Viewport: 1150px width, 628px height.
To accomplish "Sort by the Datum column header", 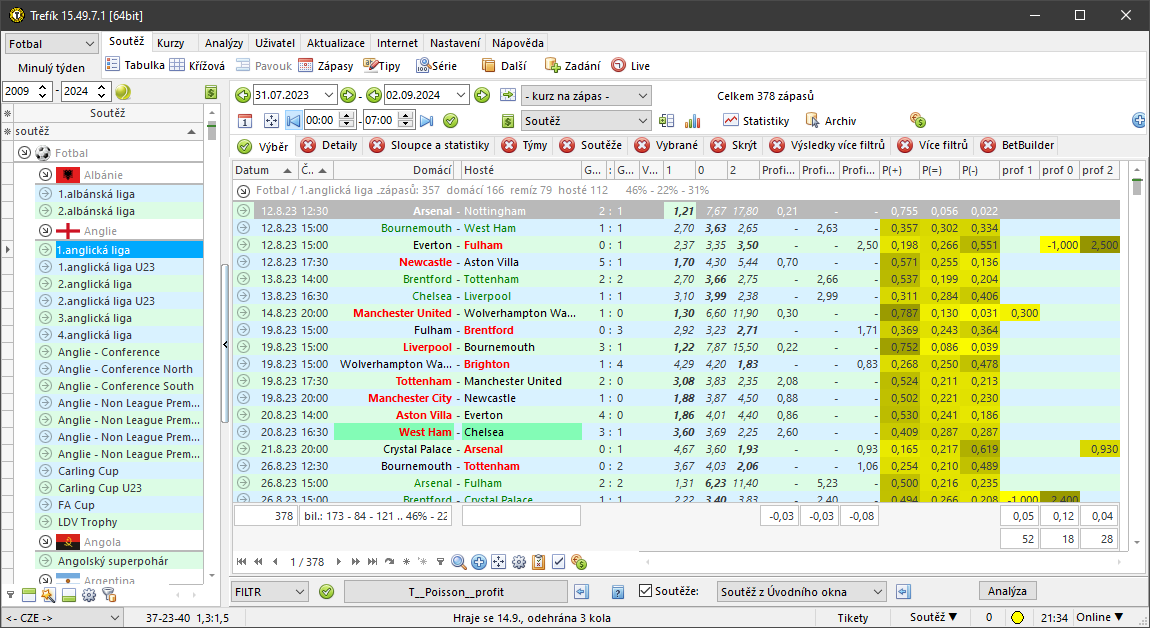I will click(265, 170).
